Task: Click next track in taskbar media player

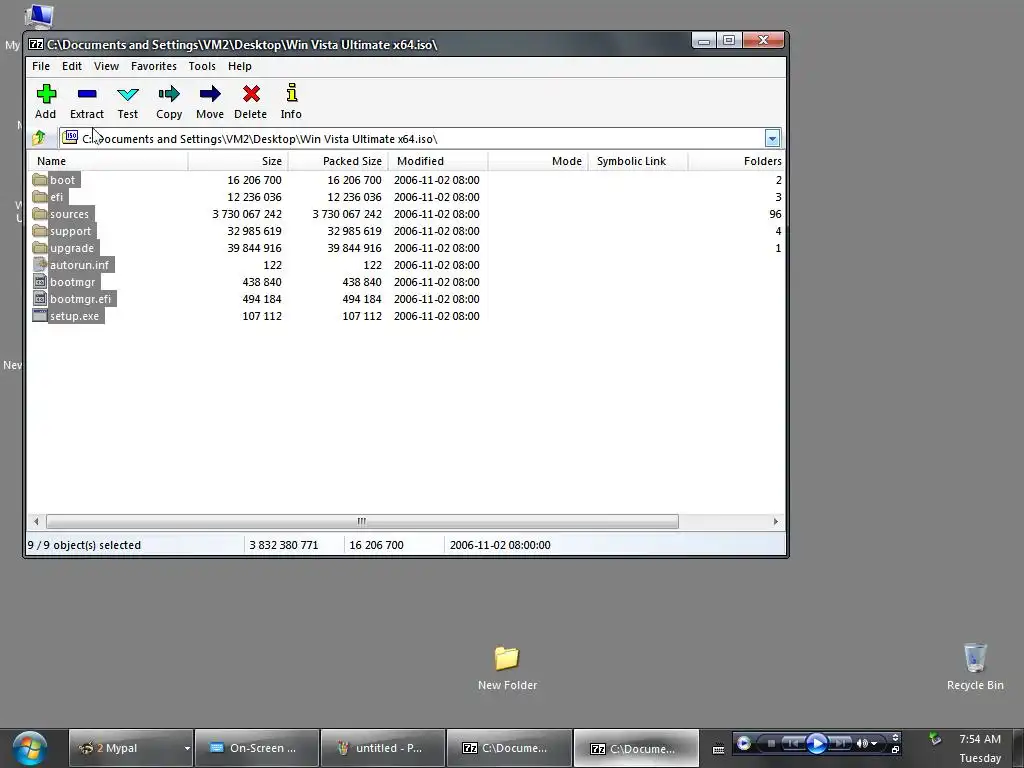Action: click(840, 743)
